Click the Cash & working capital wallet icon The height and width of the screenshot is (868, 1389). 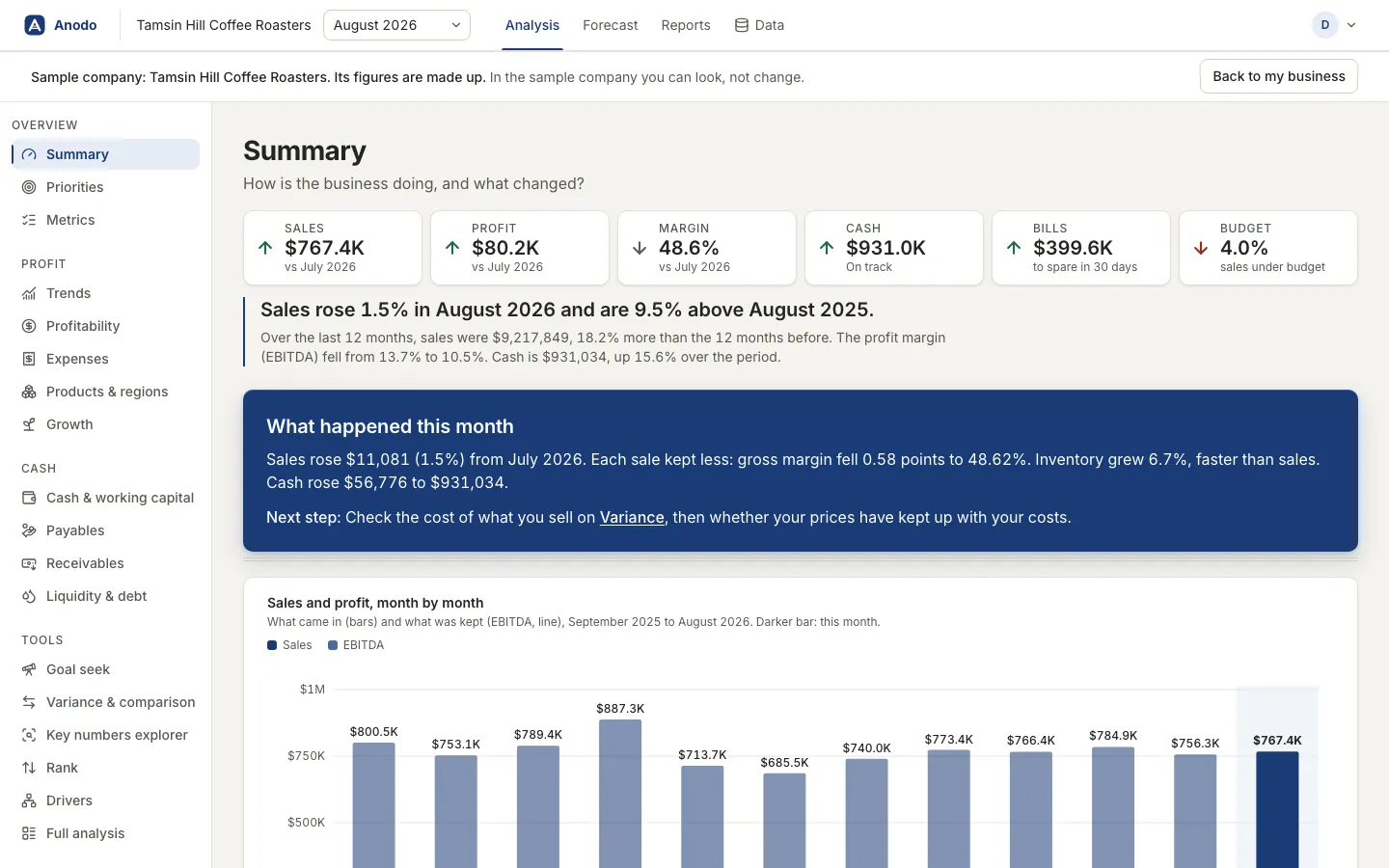pyautogui.click(x=29, y=498)
